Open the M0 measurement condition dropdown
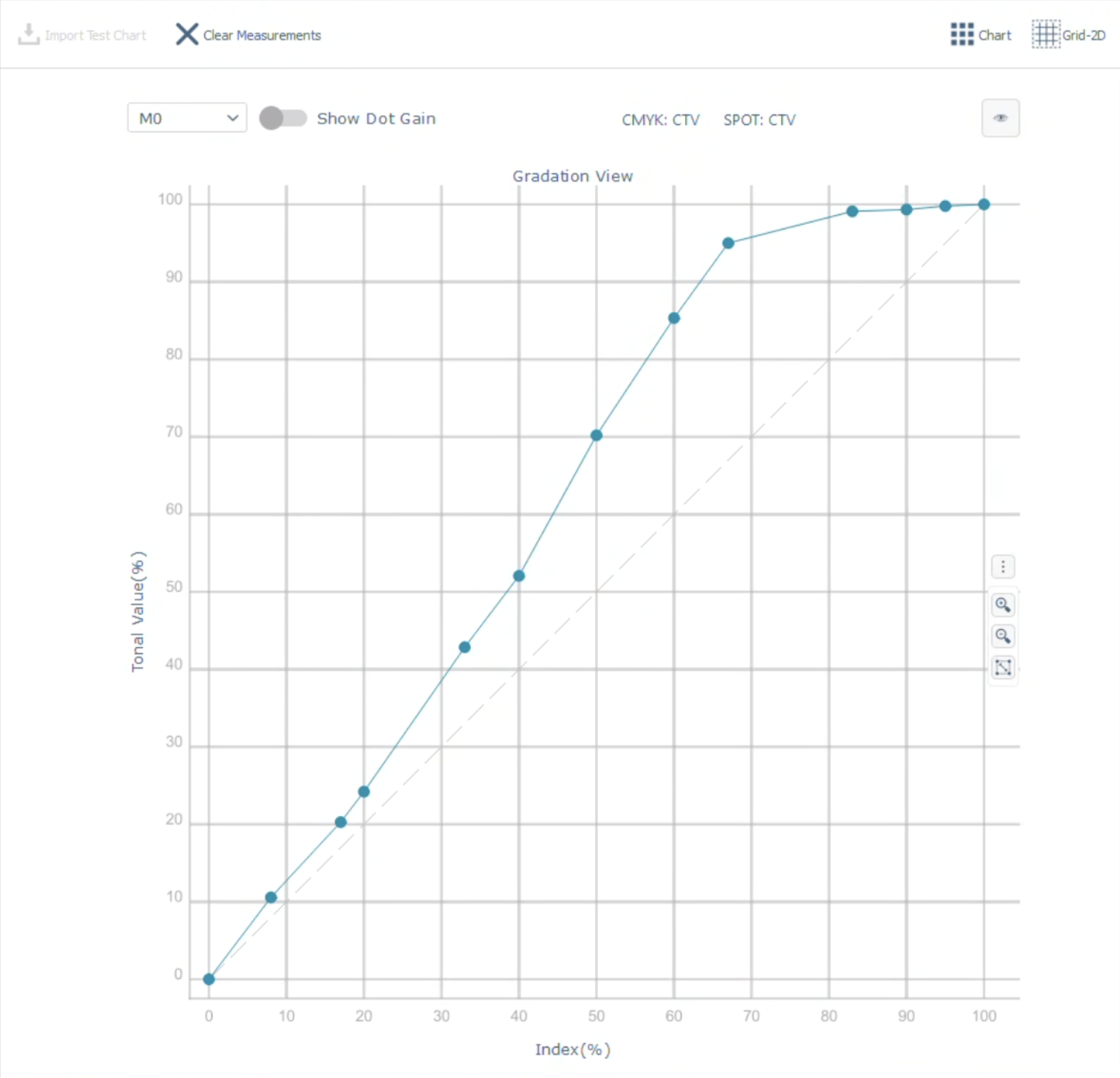 [x=187, y=118]
